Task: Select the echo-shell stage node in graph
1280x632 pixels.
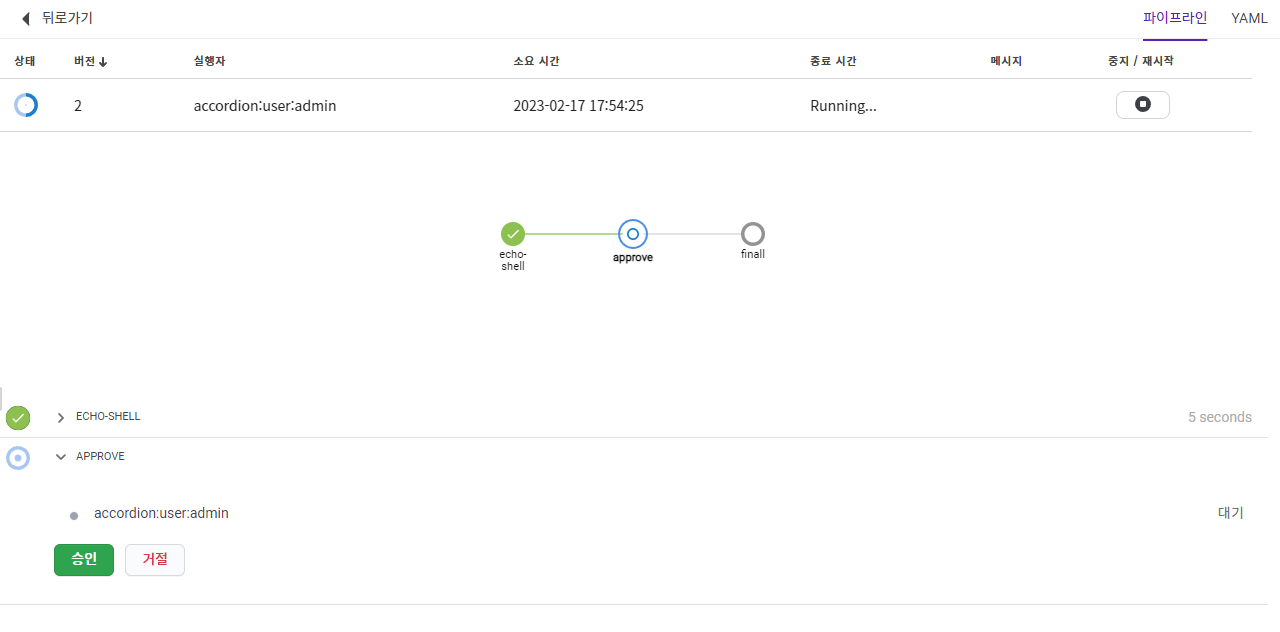Action: tap(513, 234)
